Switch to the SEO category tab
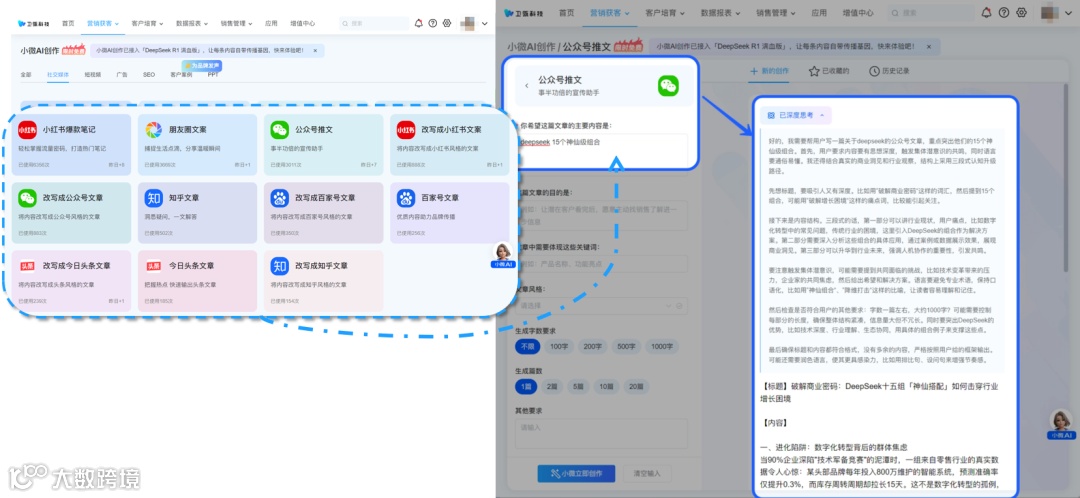Screen dimensions: 1080x498 pos(149,74)
